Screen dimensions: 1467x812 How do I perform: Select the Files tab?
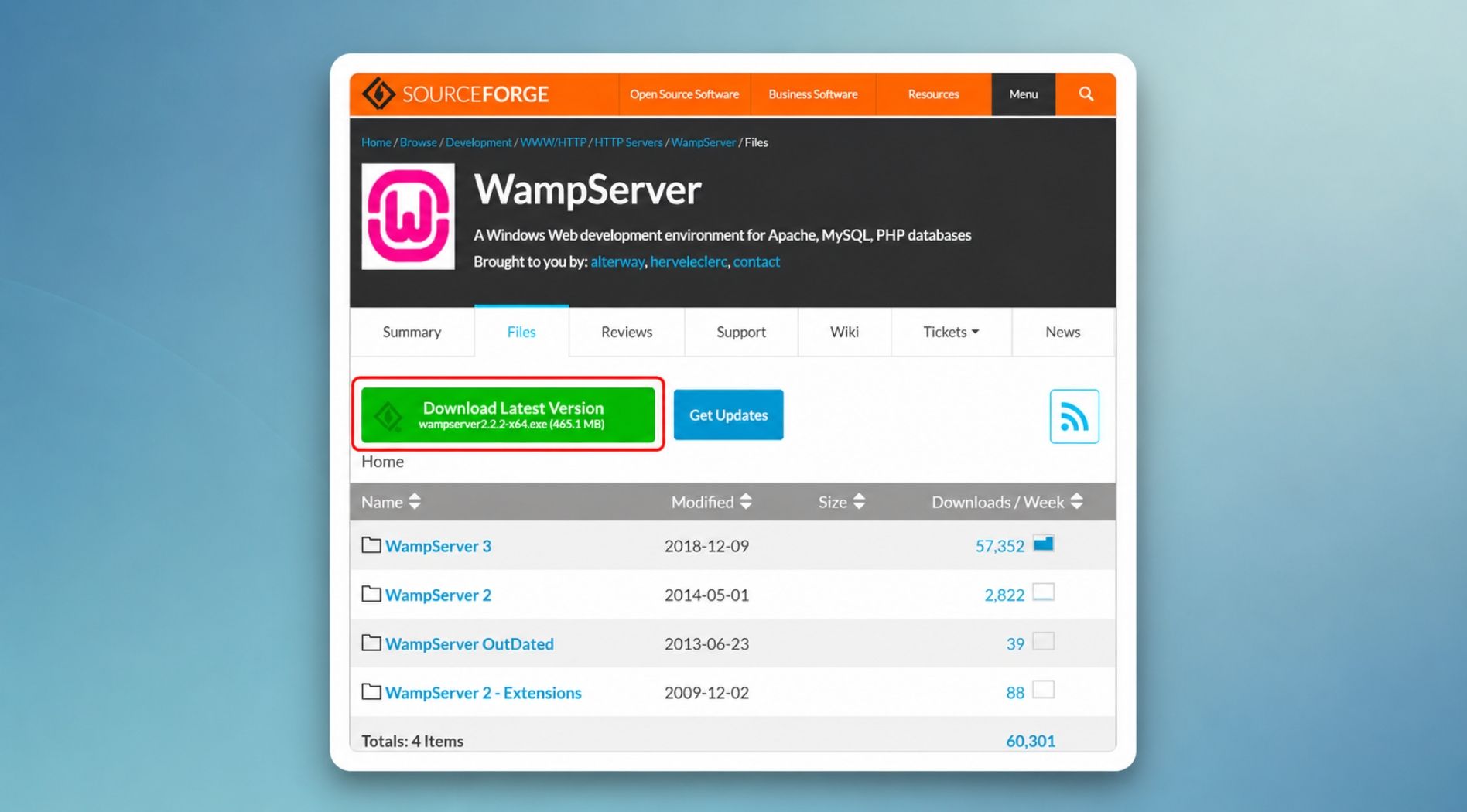click(x=521, y=332)
